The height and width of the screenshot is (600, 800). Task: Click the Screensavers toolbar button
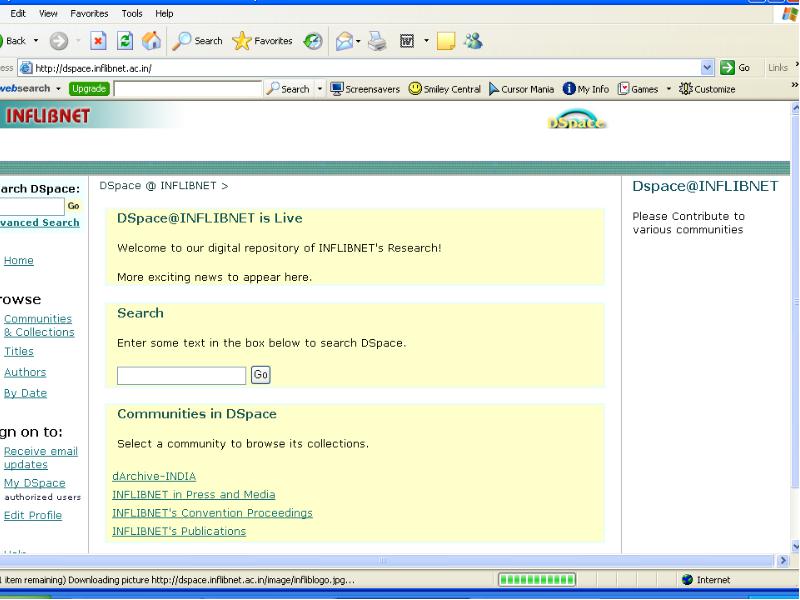(x=365, y=89)
